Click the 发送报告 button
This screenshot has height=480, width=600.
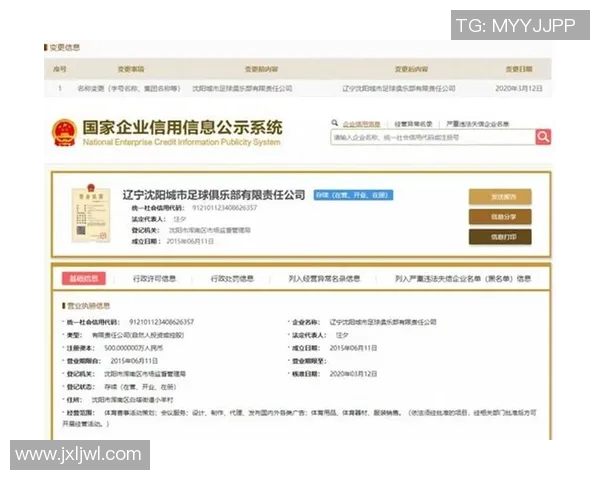coord(500,197)
